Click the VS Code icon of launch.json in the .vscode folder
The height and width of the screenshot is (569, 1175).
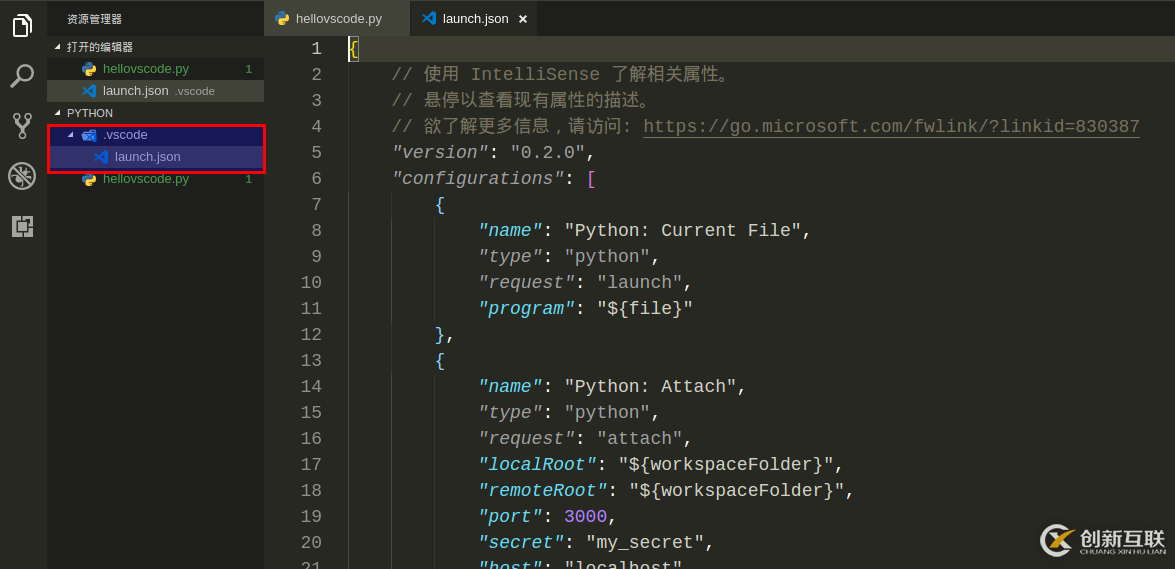click(100, 157)
